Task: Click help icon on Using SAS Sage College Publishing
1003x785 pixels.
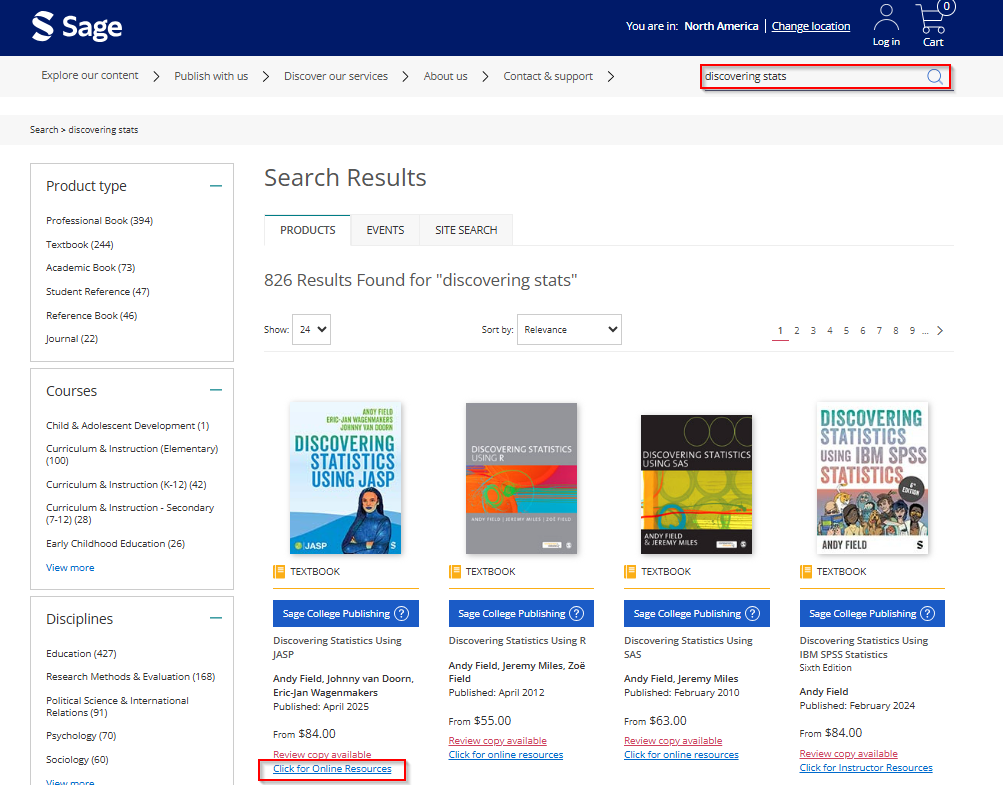Action: point(752,614)
